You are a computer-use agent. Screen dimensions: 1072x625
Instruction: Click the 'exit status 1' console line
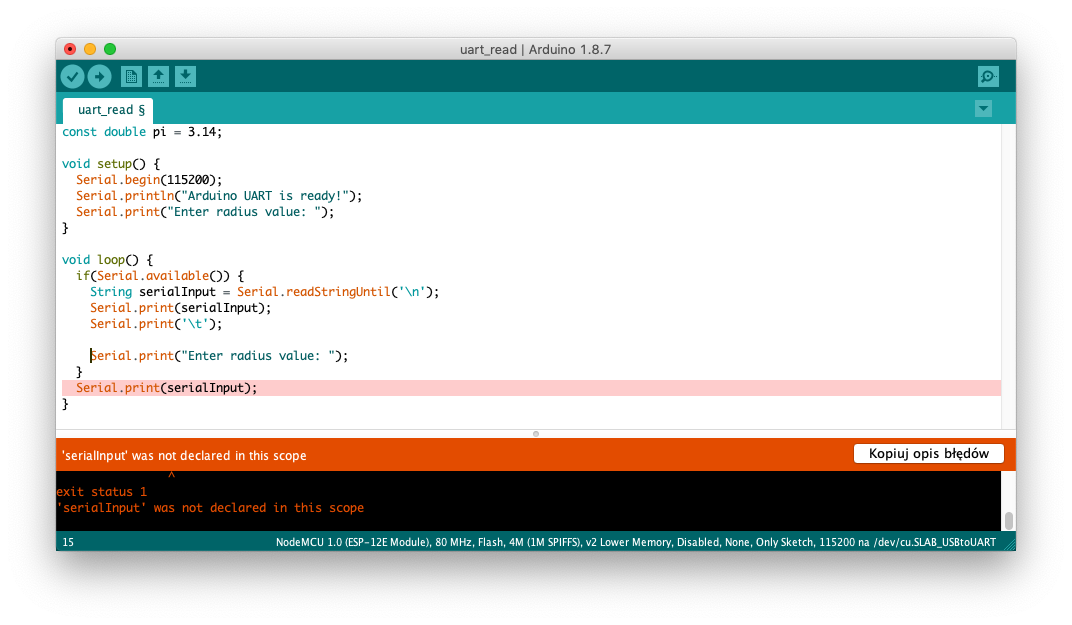(101, 492)
